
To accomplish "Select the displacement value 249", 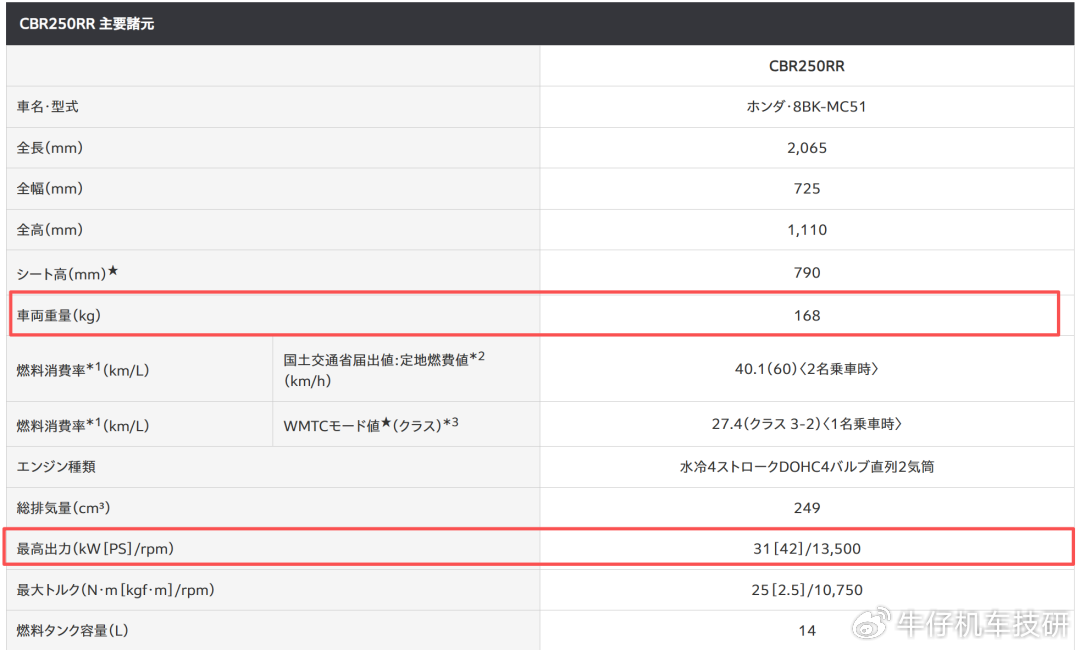I will pyautogui.click(x=807, y=508).
